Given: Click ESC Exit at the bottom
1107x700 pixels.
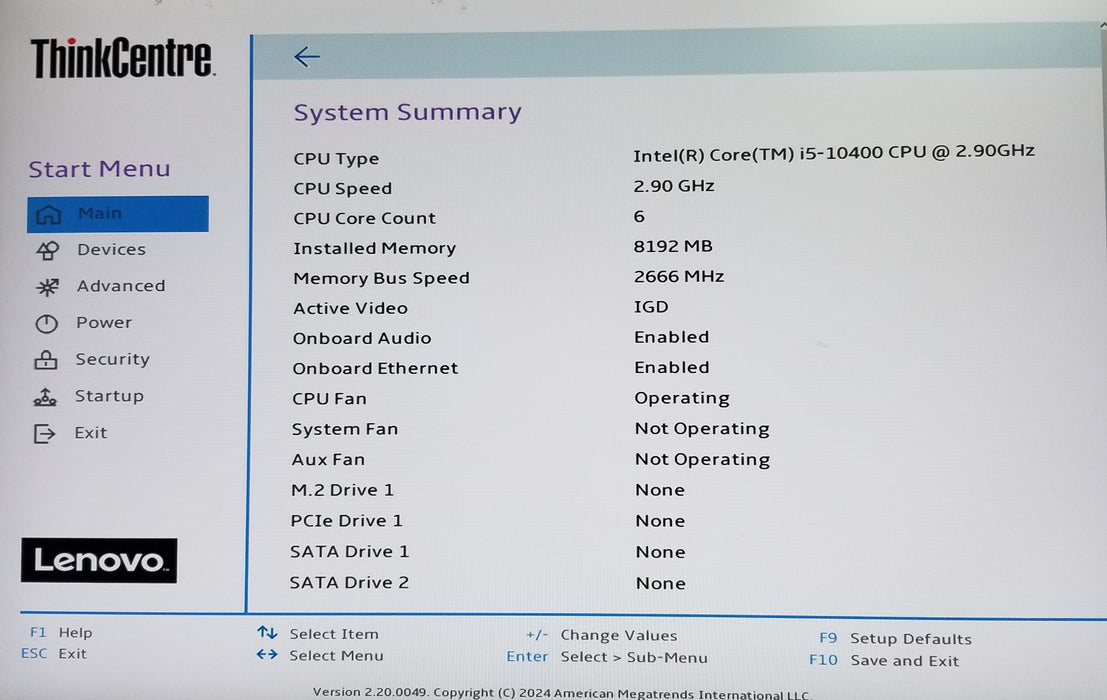Looking at the screenshot, I should click(54, 653).
